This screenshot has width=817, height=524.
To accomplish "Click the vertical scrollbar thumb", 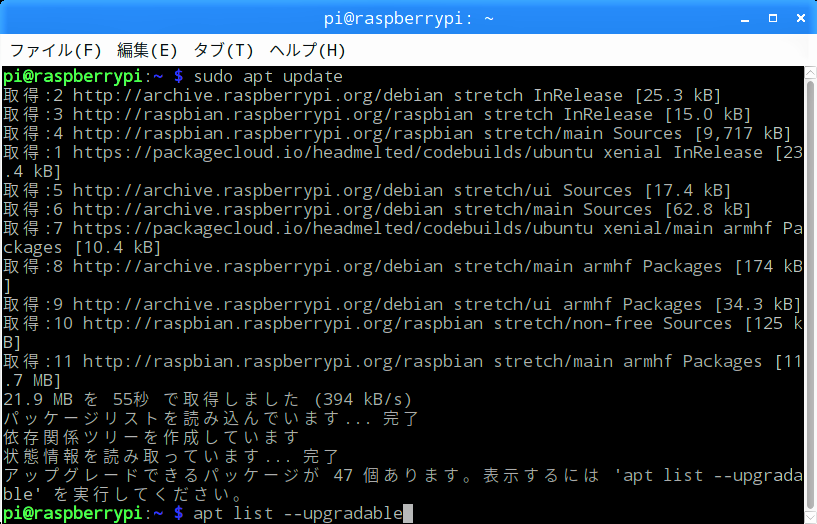I will pyautogui.click(x=810, y=294).
